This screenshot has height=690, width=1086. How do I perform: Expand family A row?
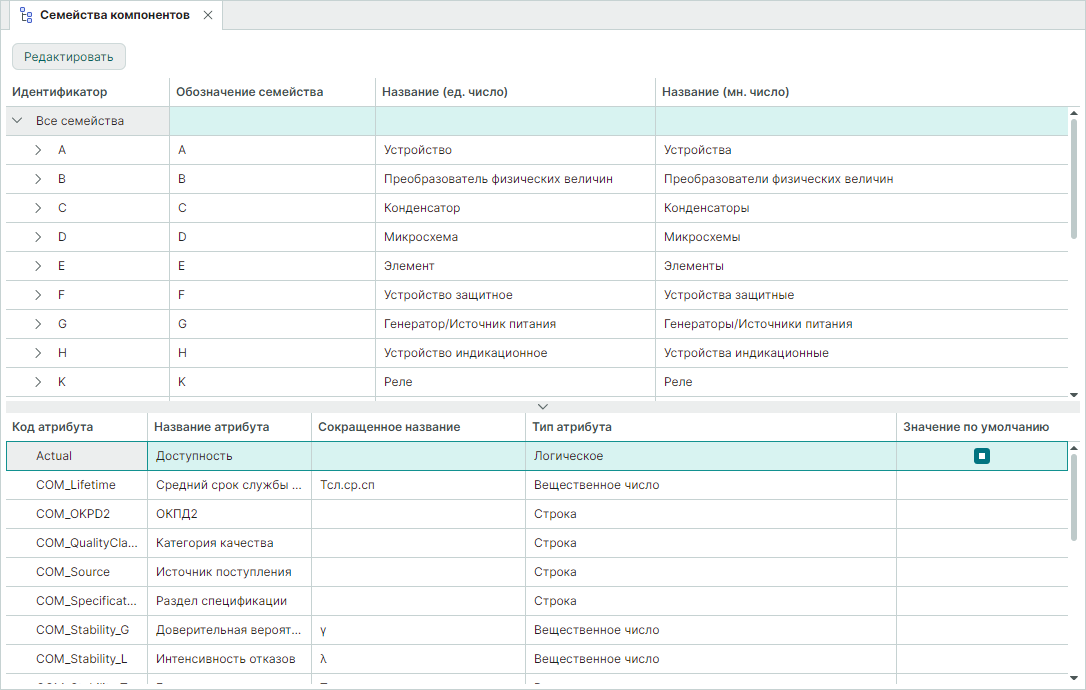tap(38, 150)
